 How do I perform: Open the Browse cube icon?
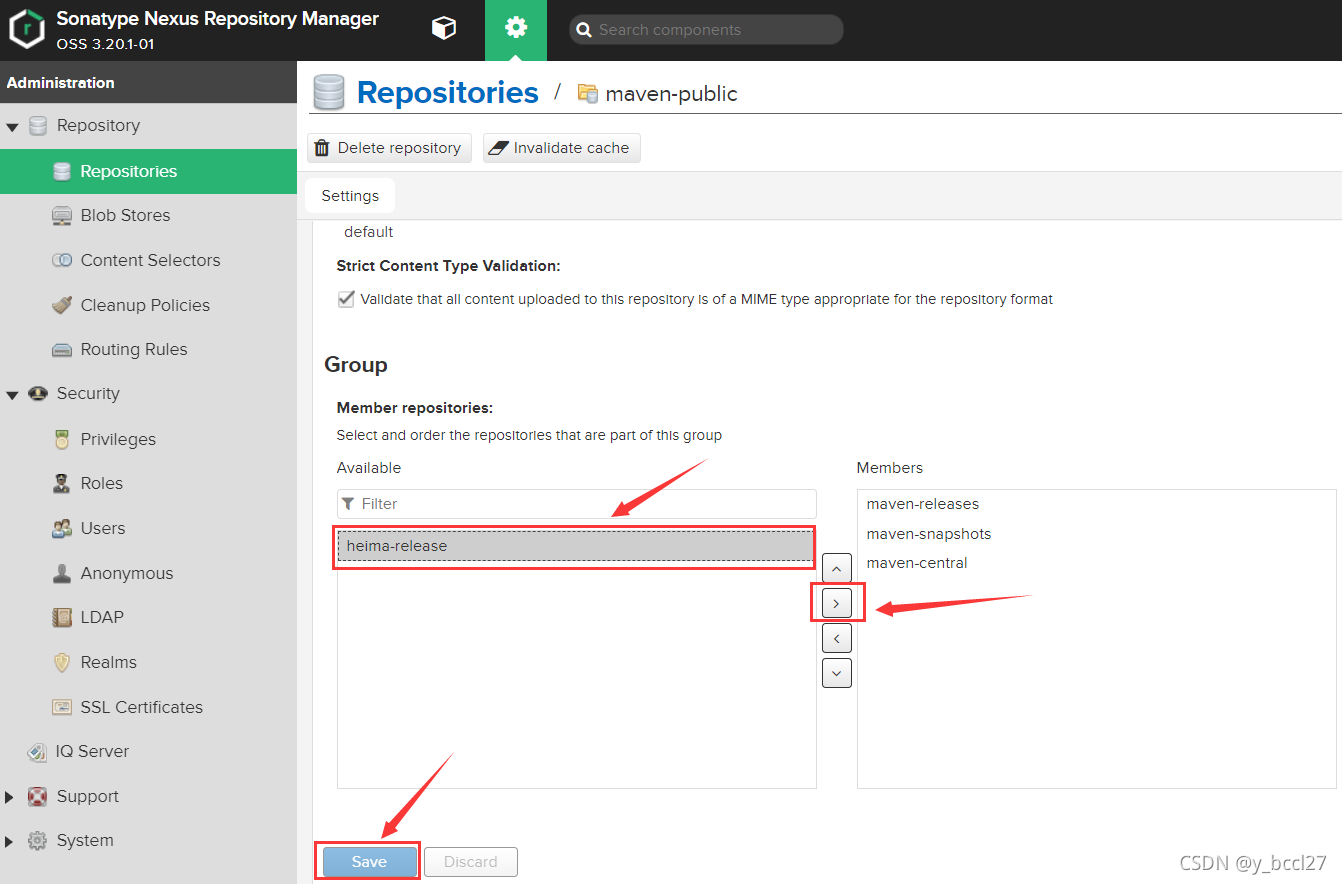pyautogui.click(x=443, y=29)
